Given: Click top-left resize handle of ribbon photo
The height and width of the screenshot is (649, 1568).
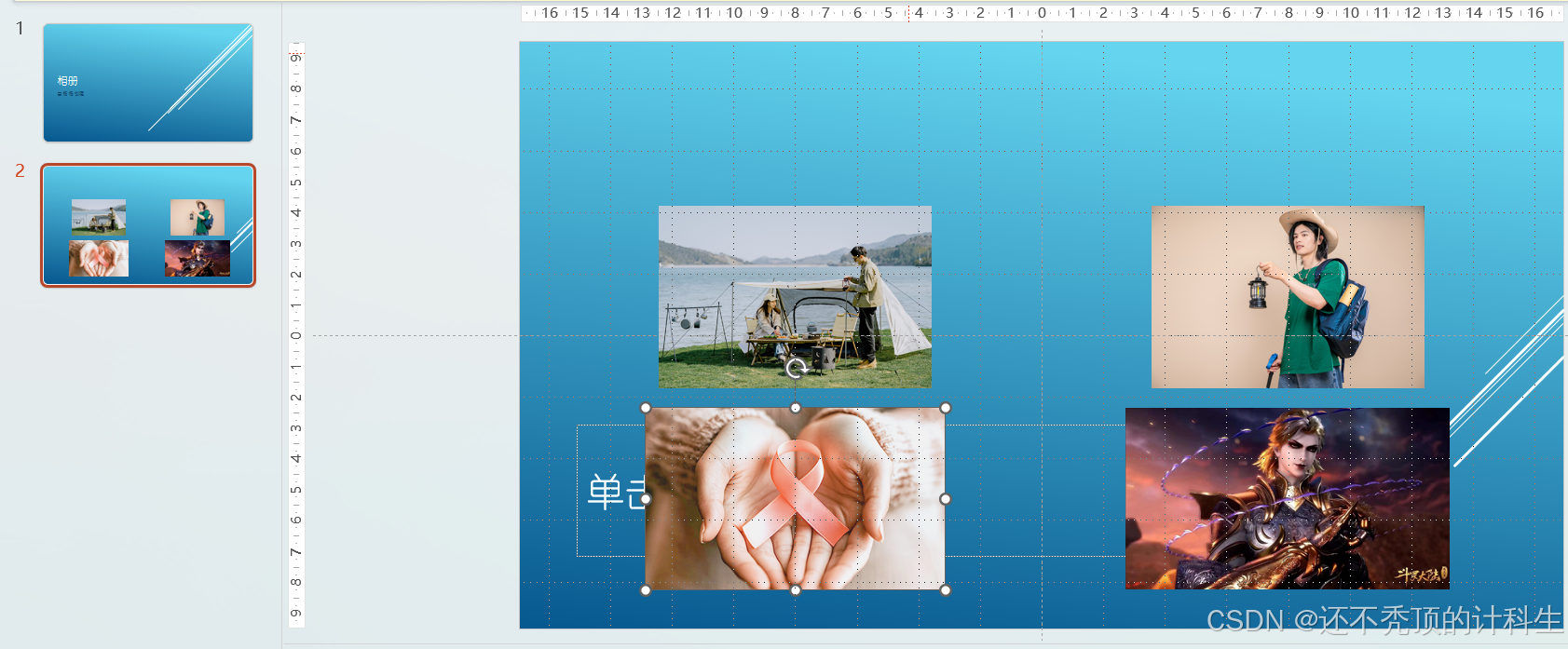Looking at the screenshot, I should [646, 408].
